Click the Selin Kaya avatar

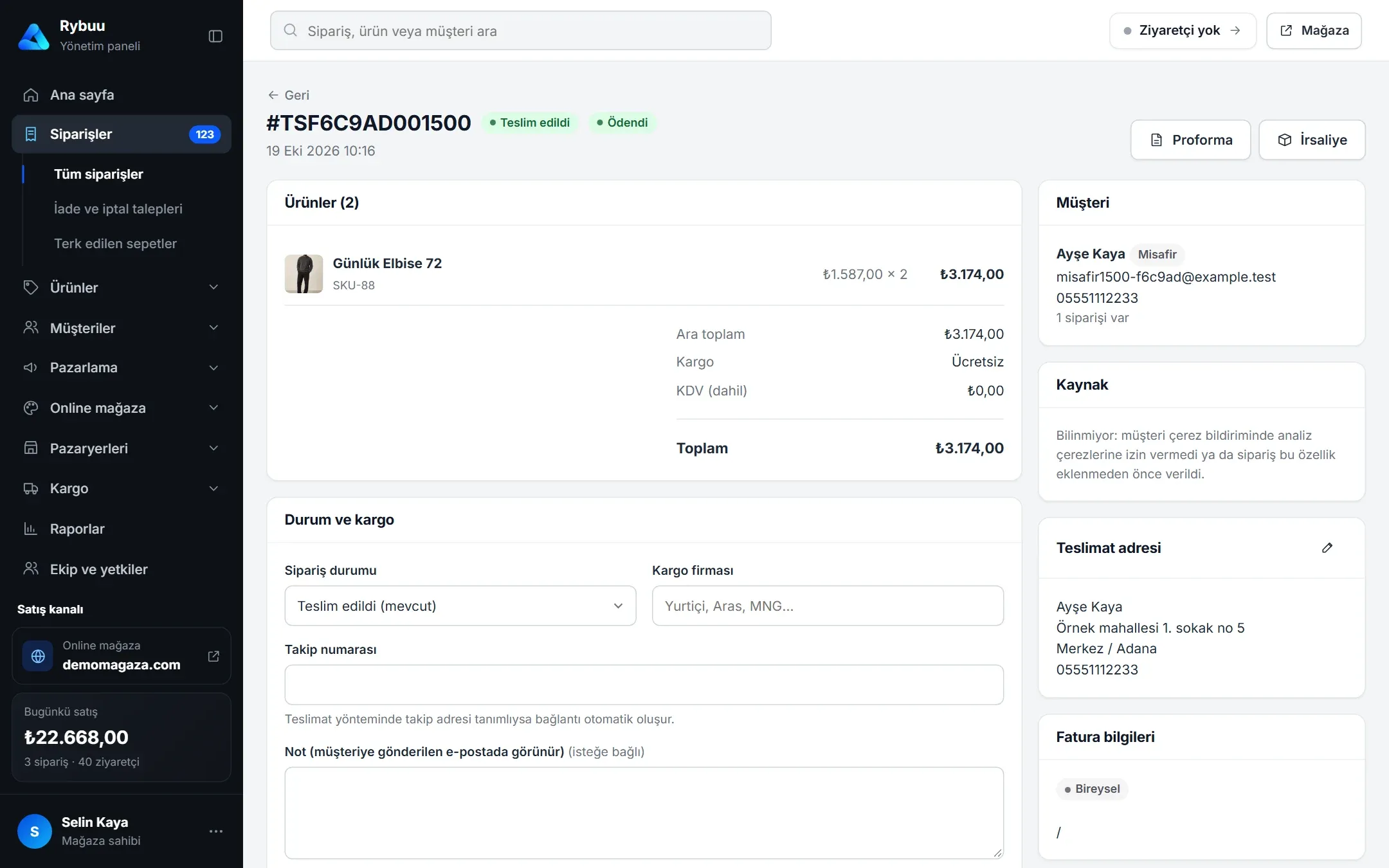(35, 831)
